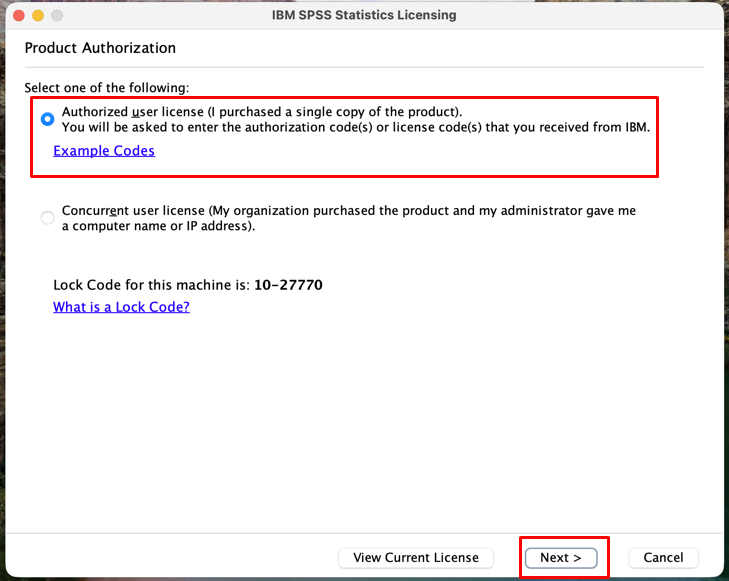Close the licensing window with red button
The height and width of the screenshot is (581, 729).
(19, 16)
